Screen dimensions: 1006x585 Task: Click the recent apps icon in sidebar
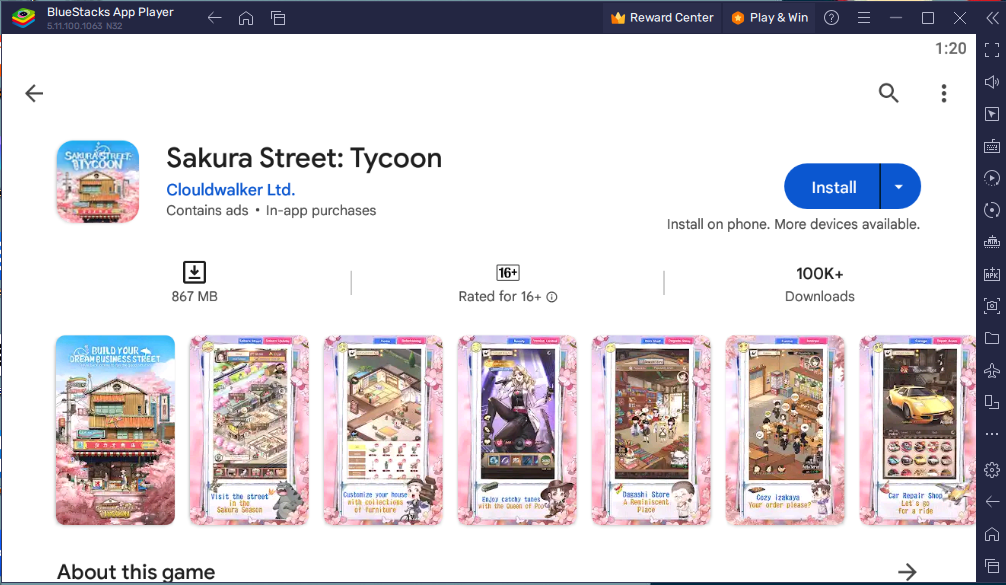click(992, 566)
